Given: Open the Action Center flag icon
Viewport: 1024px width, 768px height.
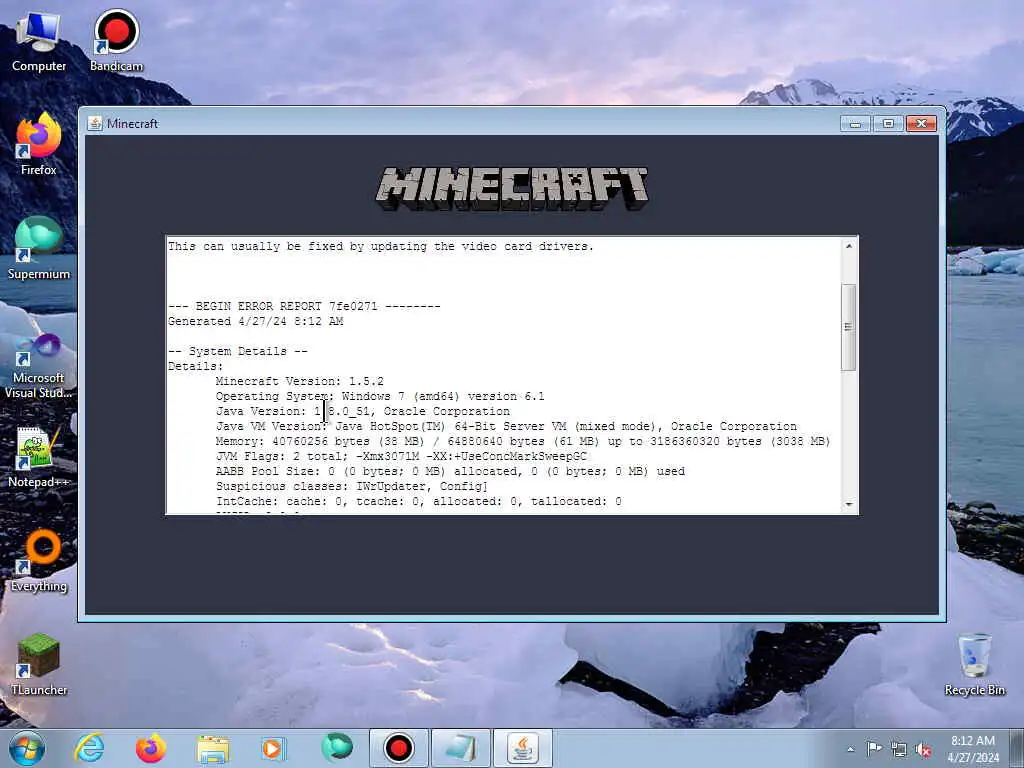Looking at the screenshot, I should pos(874,749).
